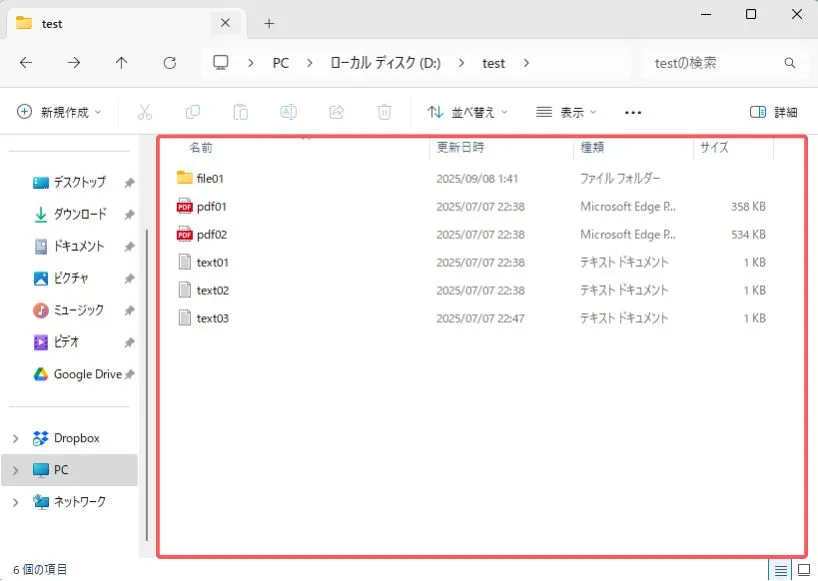Image resolution: width=818 pixels, height=581 pixels.
Task: Switch to large thumbnails view in status bar
Action: [803, 569]
